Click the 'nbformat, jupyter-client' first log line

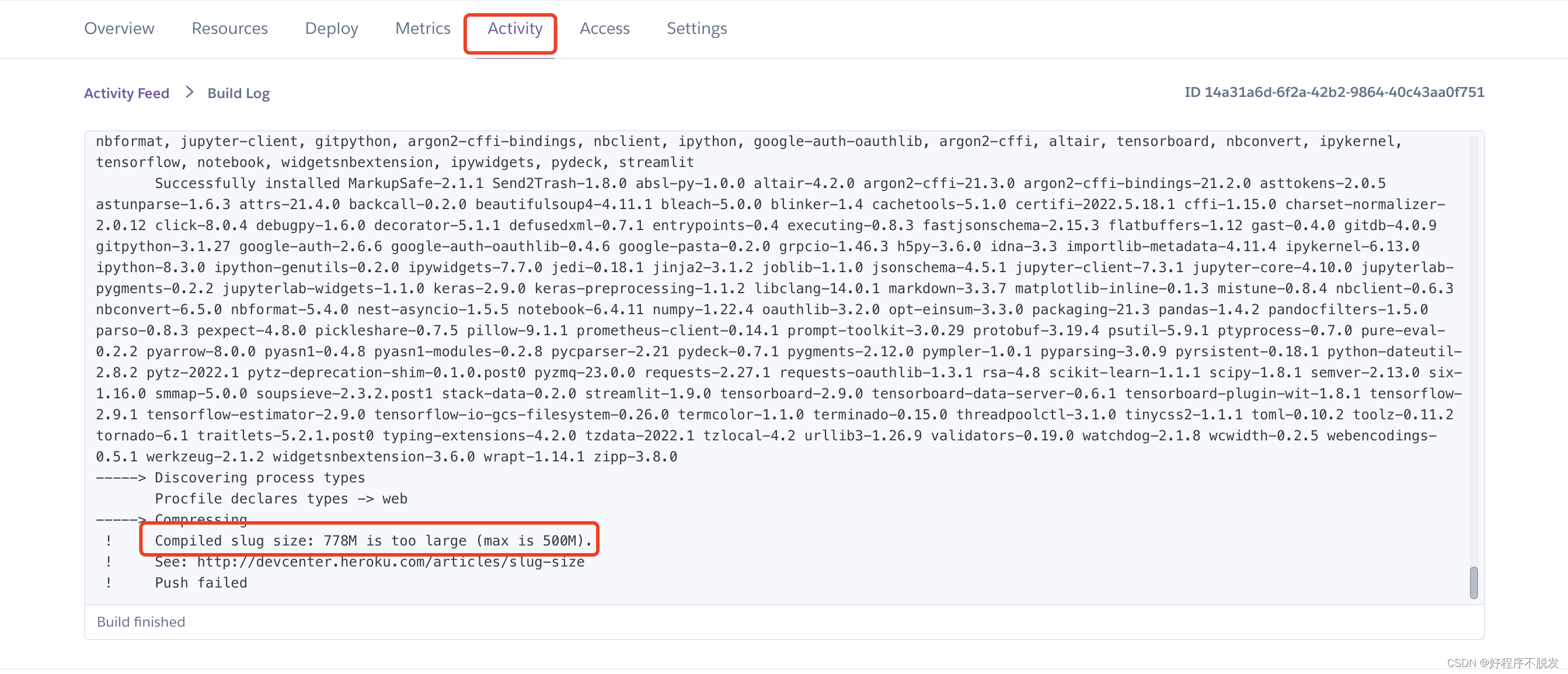click(748, 141)
